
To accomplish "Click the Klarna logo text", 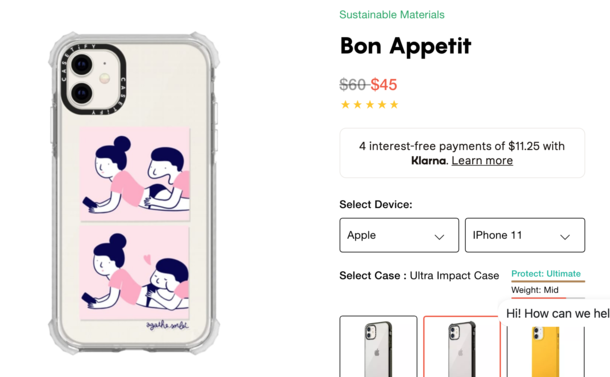I will pos(428,161).
